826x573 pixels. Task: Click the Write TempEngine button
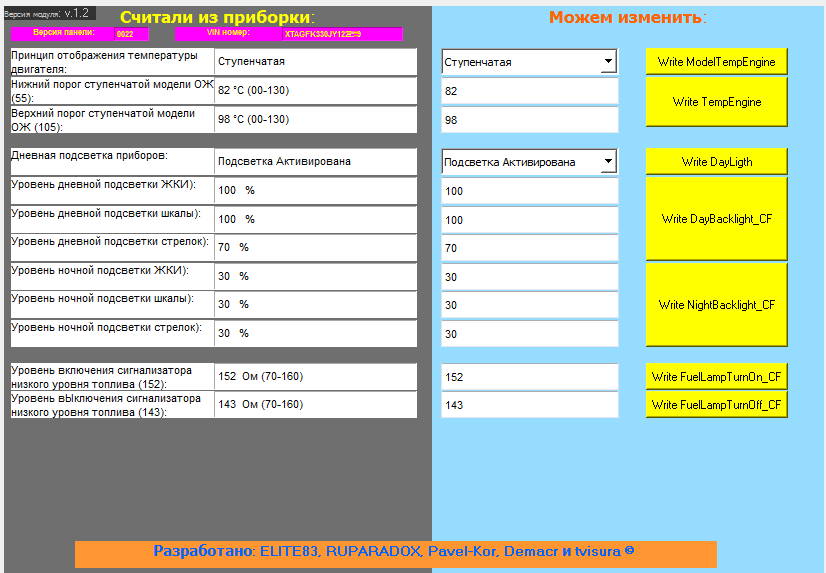(x=716, y=102)
